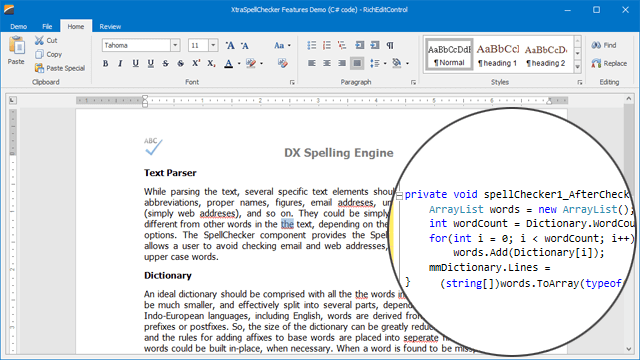The image size is (640, 360).
Task: Toggle Bold formatting
Action: (105, 63)
